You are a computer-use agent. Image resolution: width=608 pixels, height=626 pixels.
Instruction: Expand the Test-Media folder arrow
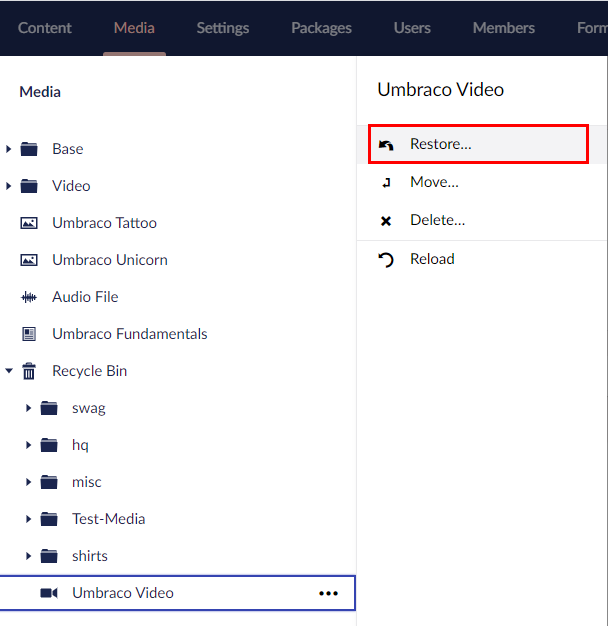point(29,519)
